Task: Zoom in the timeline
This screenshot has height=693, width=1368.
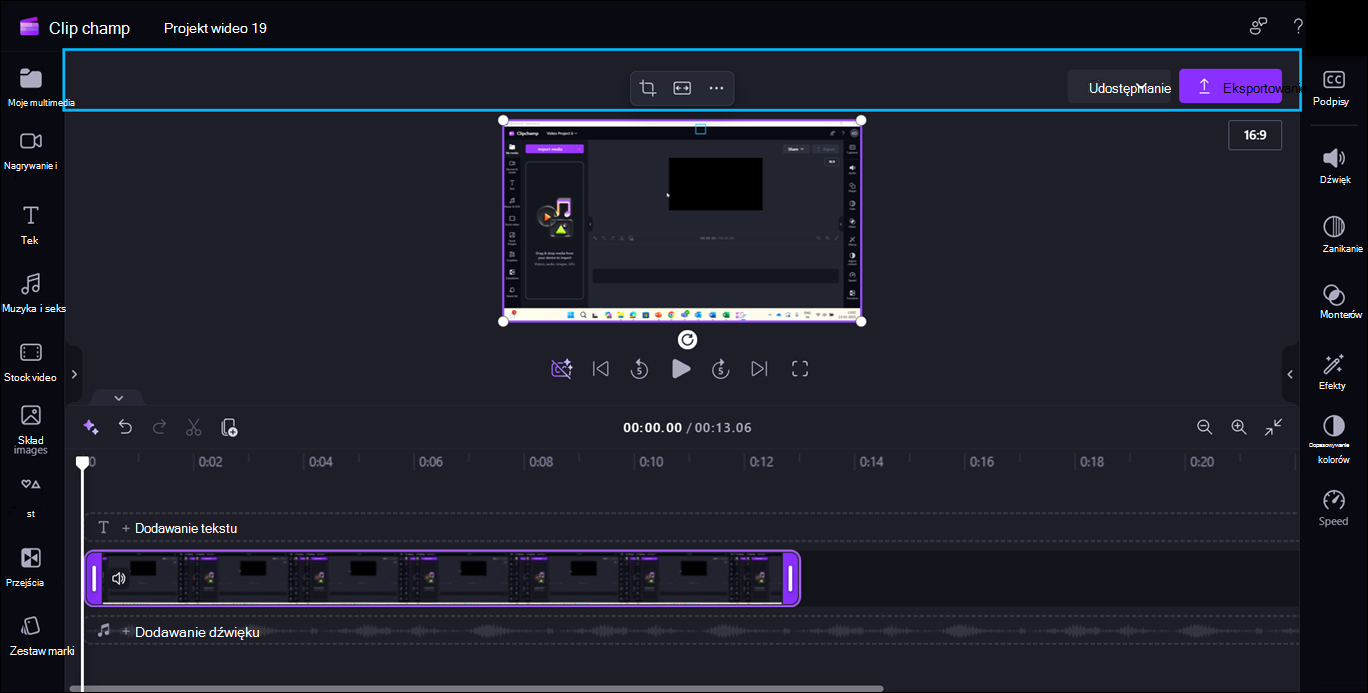Action: tap(1239, 427)
